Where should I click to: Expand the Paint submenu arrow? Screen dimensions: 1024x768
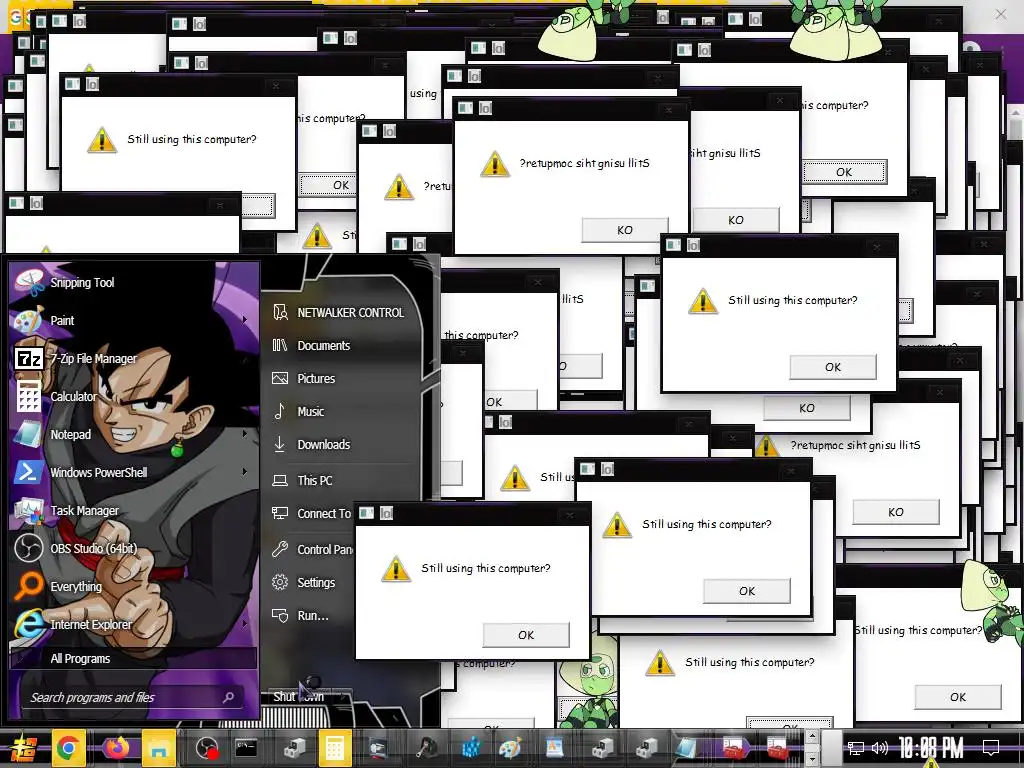pos(245,320)
